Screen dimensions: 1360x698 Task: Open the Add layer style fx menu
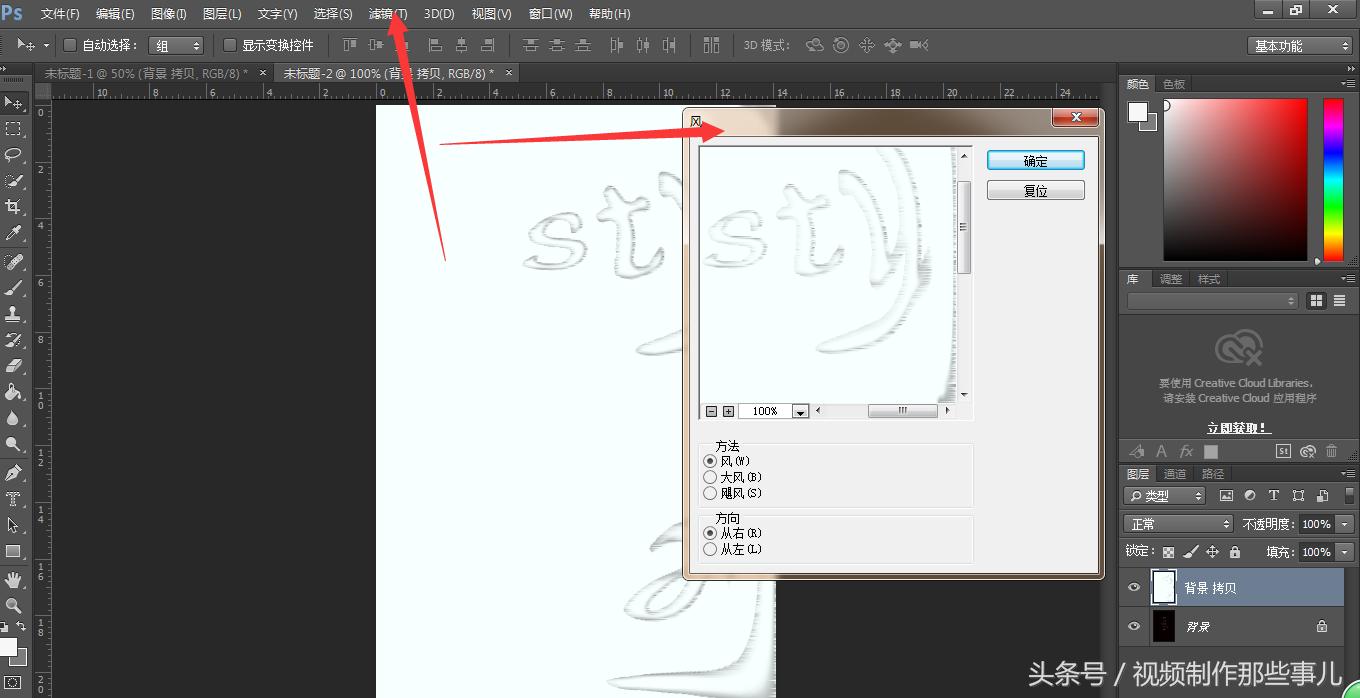(x=1186, y=451)
